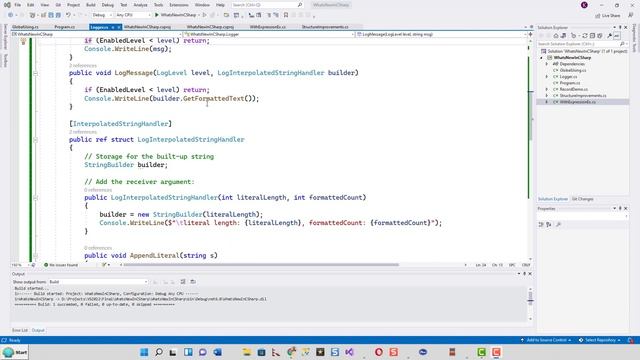Click the Start button on taskbar

15,352
